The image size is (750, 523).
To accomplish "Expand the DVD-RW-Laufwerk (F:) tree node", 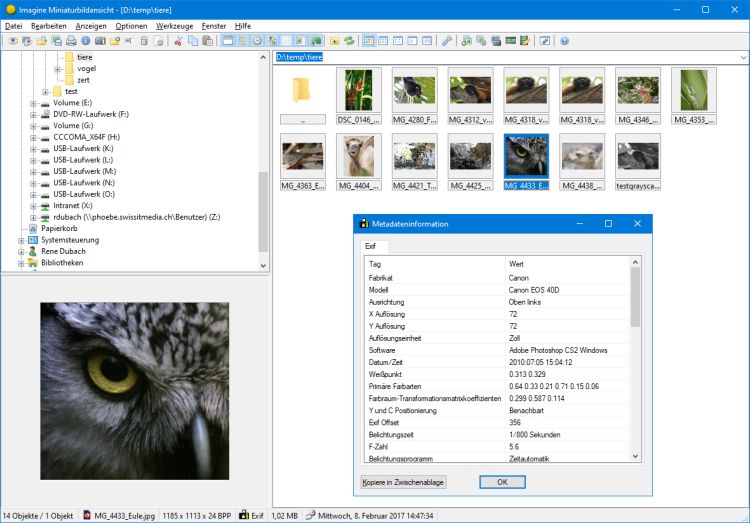I will 35,114.
